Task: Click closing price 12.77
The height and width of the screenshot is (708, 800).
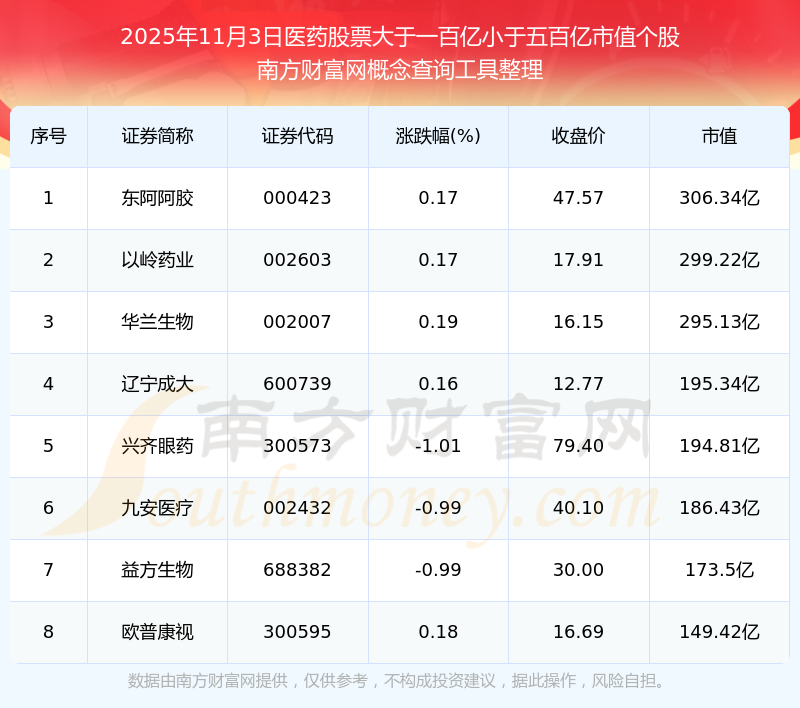Action: pyautogui.click(x=578, y=384)
